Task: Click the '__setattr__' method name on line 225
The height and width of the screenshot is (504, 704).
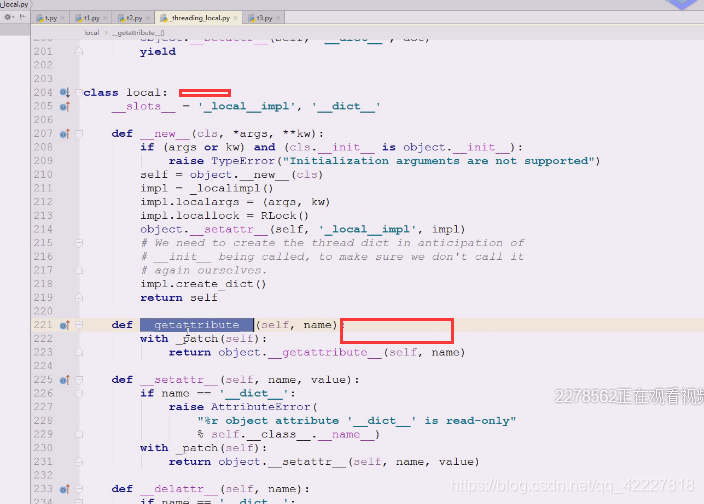Action: 179,380
